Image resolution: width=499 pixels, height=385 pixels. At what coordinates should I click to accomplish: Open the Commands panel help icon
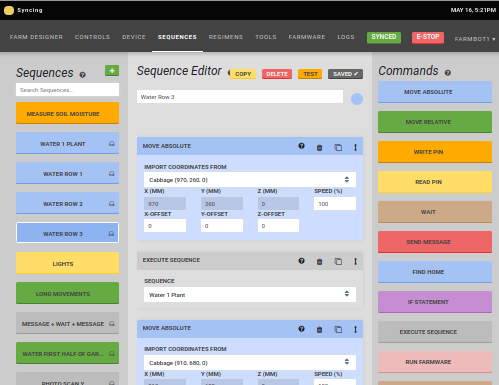(x=448, y=73)
